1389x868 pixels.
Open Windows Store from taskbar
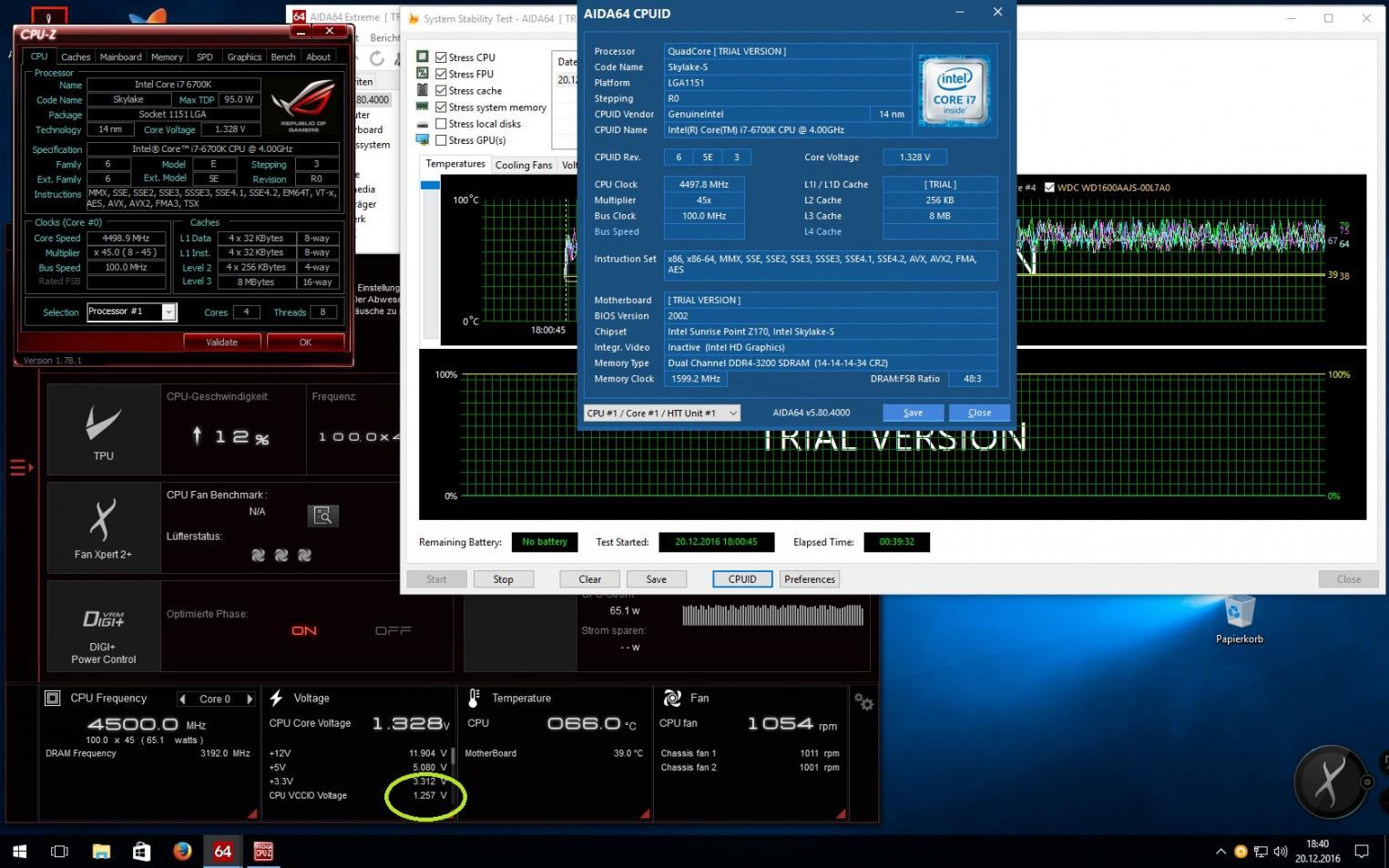(141, 852)
